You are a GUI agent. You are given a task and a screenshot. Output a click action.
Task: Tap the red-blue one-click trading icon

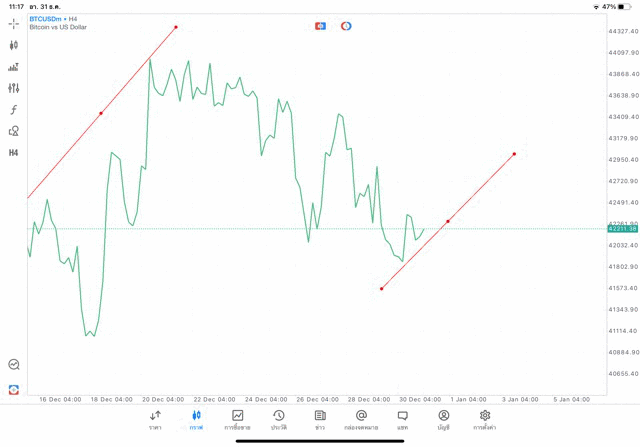coord(320,26)
